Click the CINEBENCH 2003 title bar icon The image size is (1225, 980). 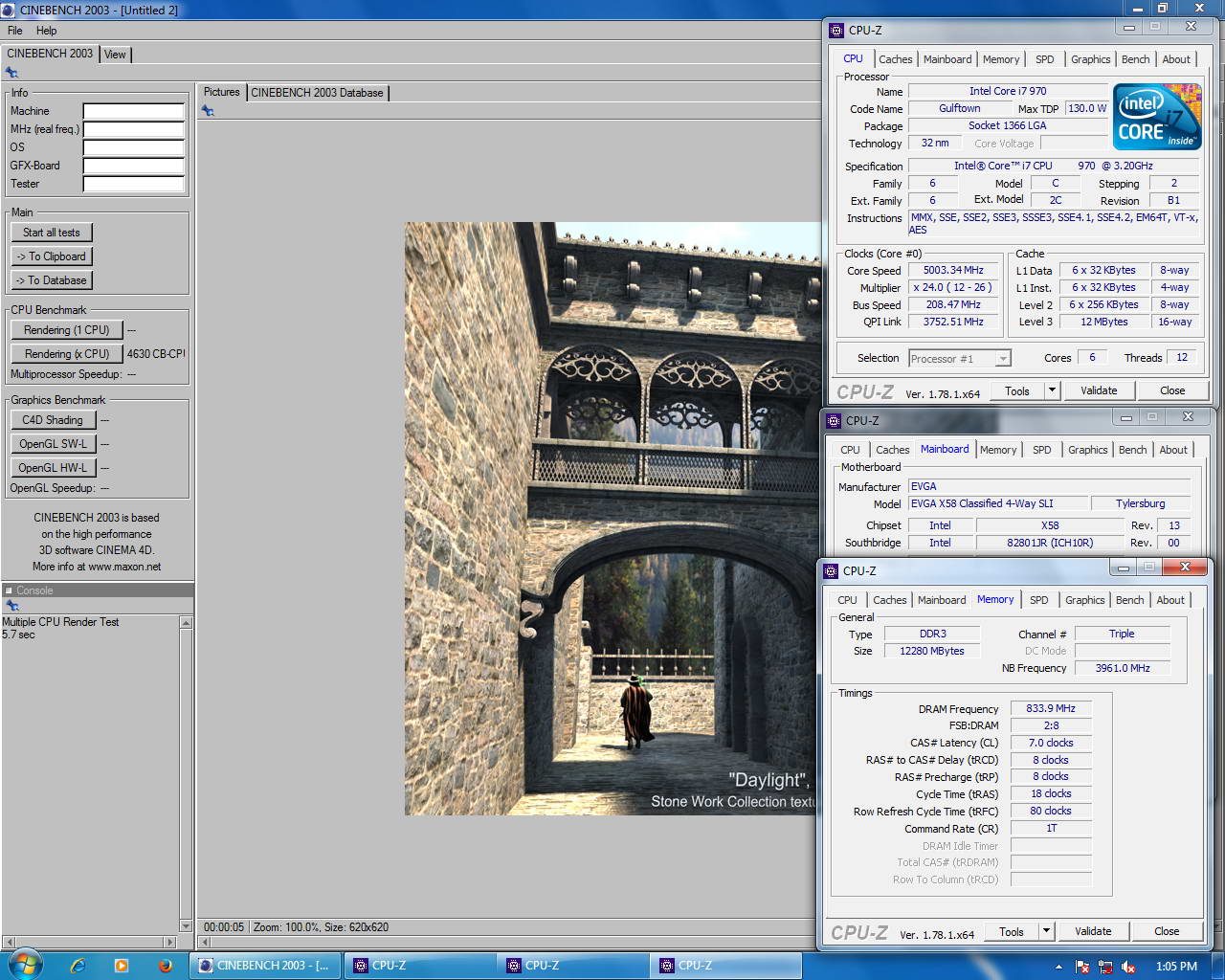click(10, 10)
